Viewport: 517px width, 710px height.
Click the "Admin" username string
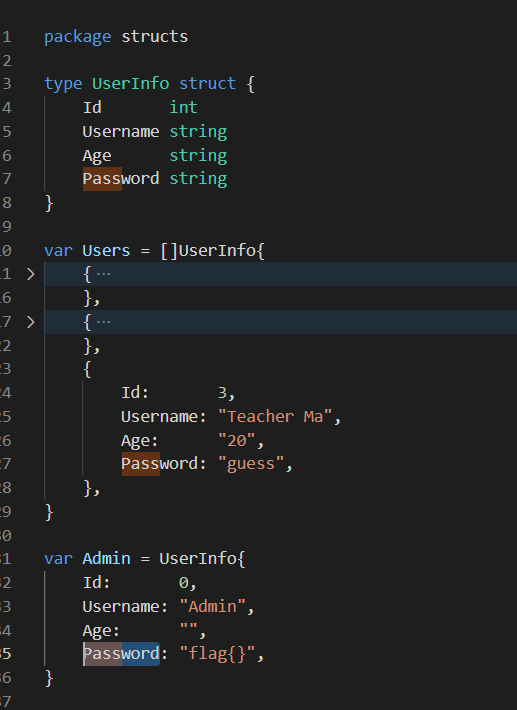212,606
